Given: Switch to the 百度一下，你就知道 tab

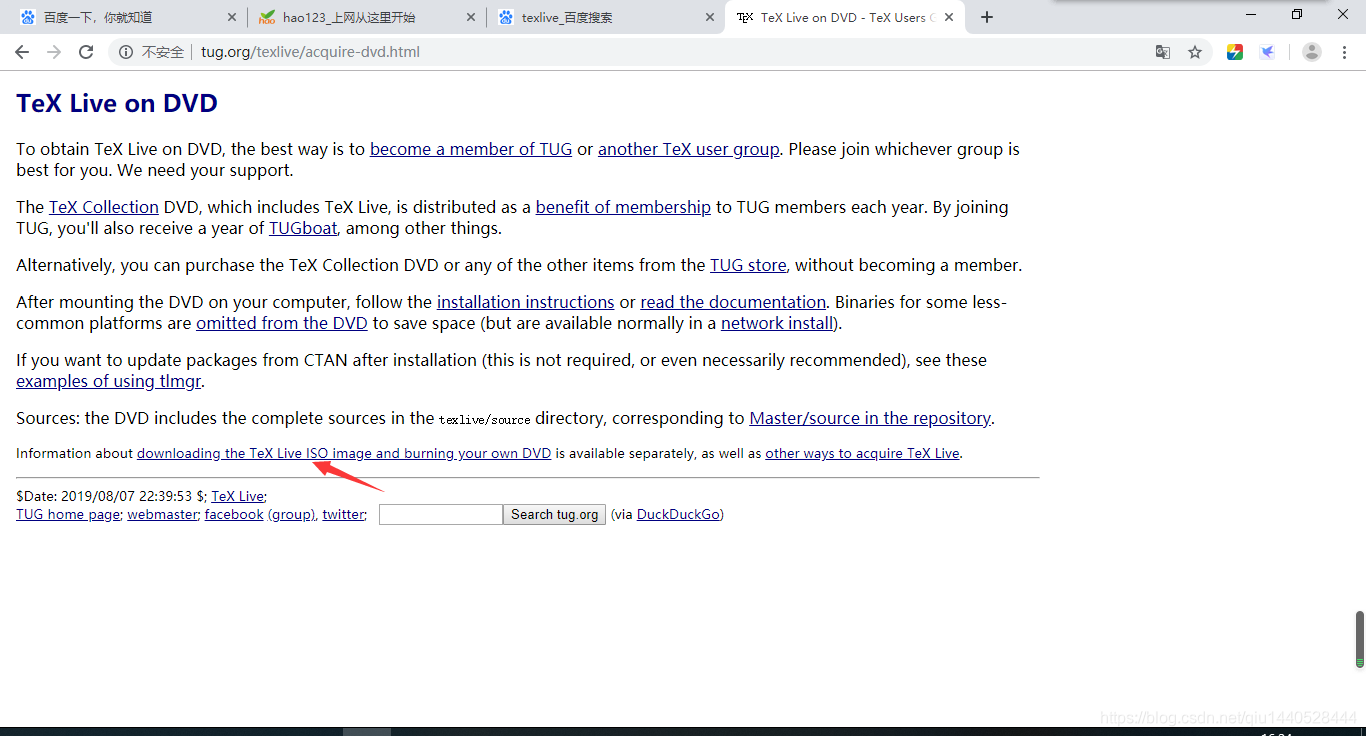Looking at the screenshot, I should pyautogui.click(x=126, y=17).
